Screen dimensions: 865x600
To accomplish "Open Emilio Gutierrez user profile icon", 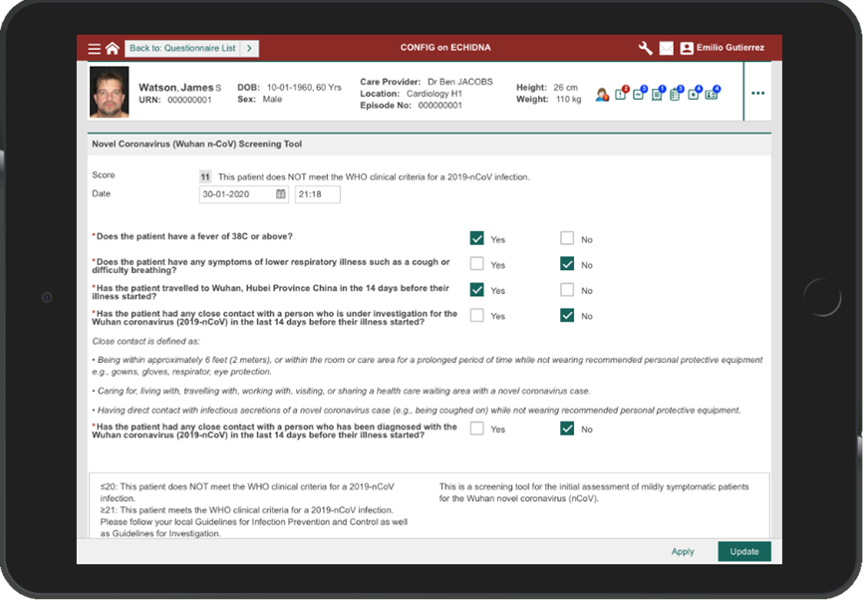I will tap(687, 48).
